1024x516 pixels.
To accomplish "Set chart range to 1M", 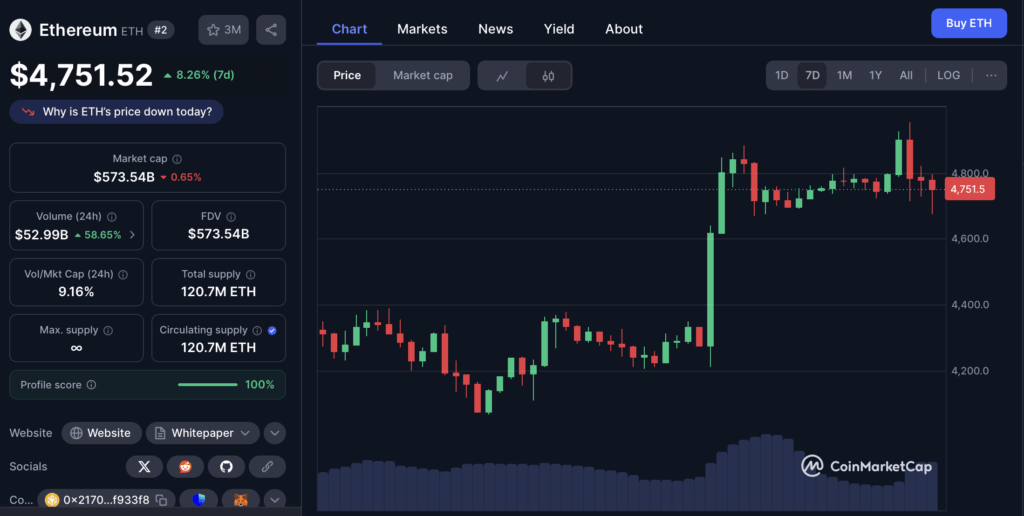I will 844,75.
